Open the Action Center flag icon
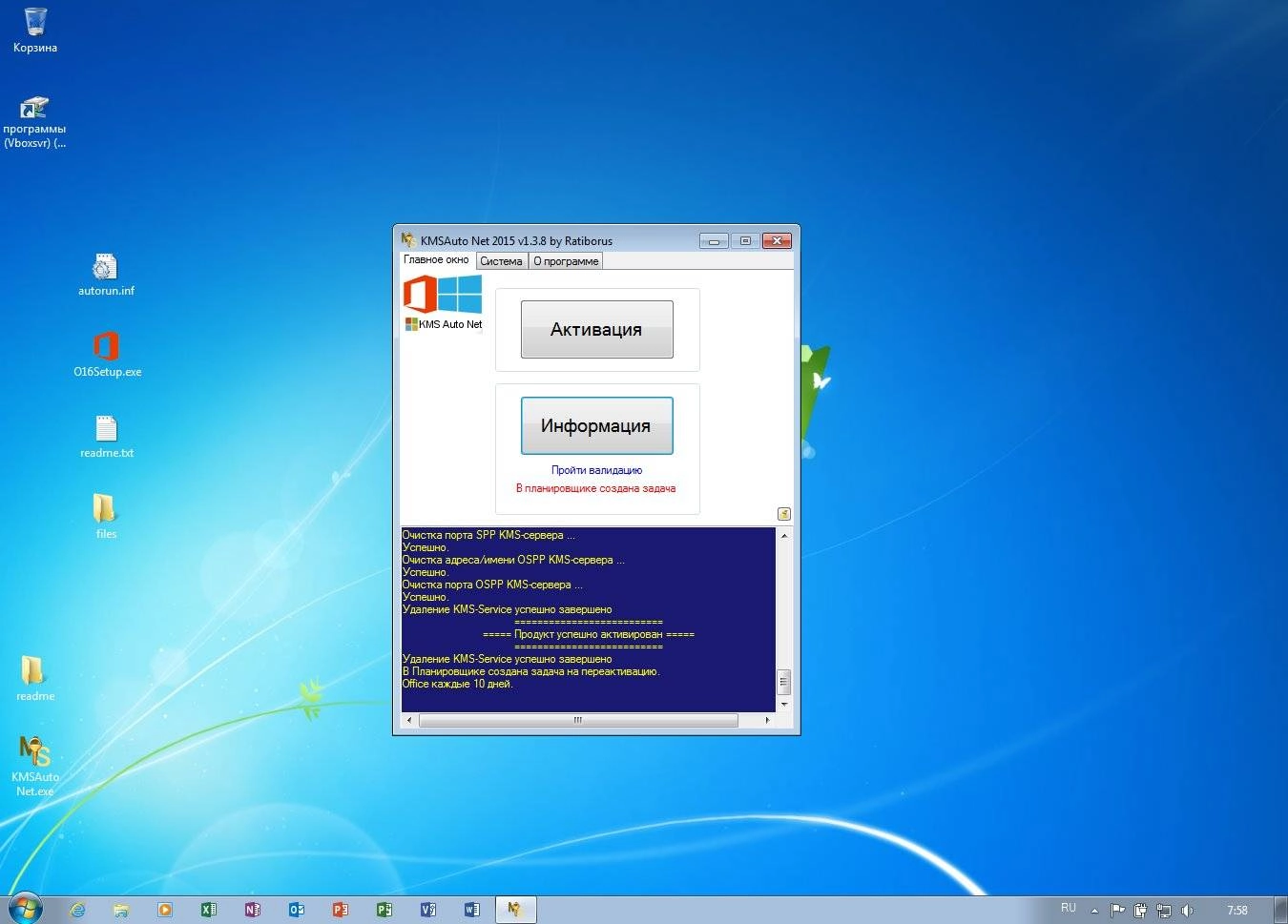The width and height of the screenshot is (1288, 924). click(1117, 911)
